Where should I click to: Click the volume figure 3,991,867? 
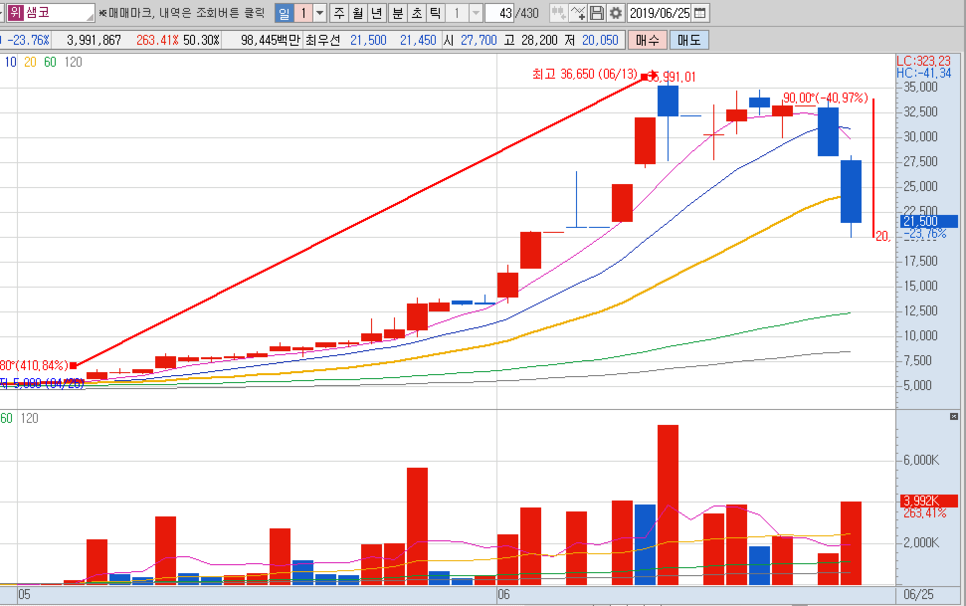coord(94,40)
